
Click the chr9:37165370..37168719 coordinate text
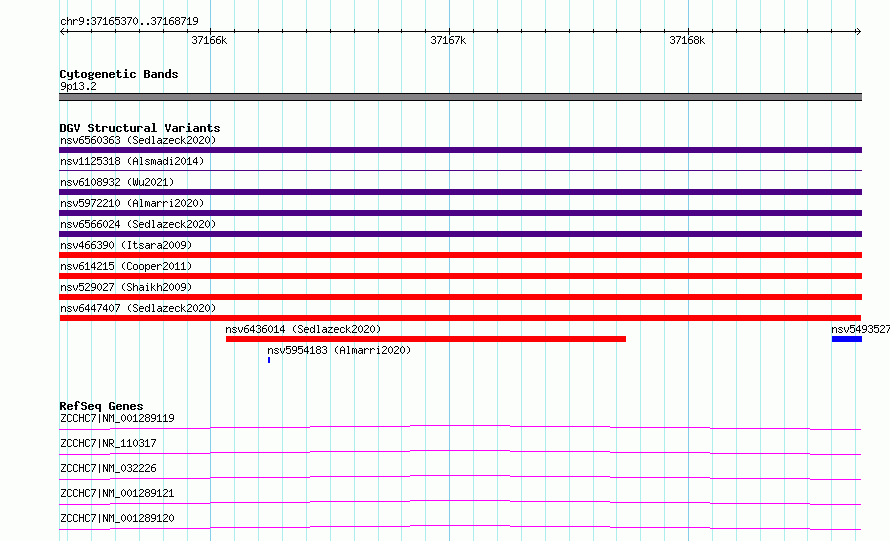129,22
